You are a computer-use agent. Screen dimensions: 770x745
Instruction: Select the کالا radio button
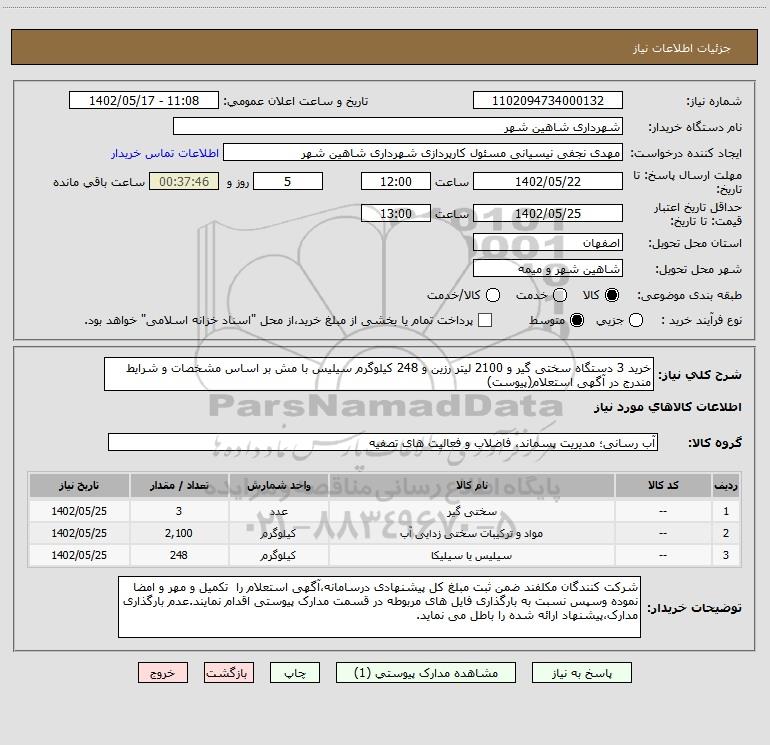[x=612, y=295]
